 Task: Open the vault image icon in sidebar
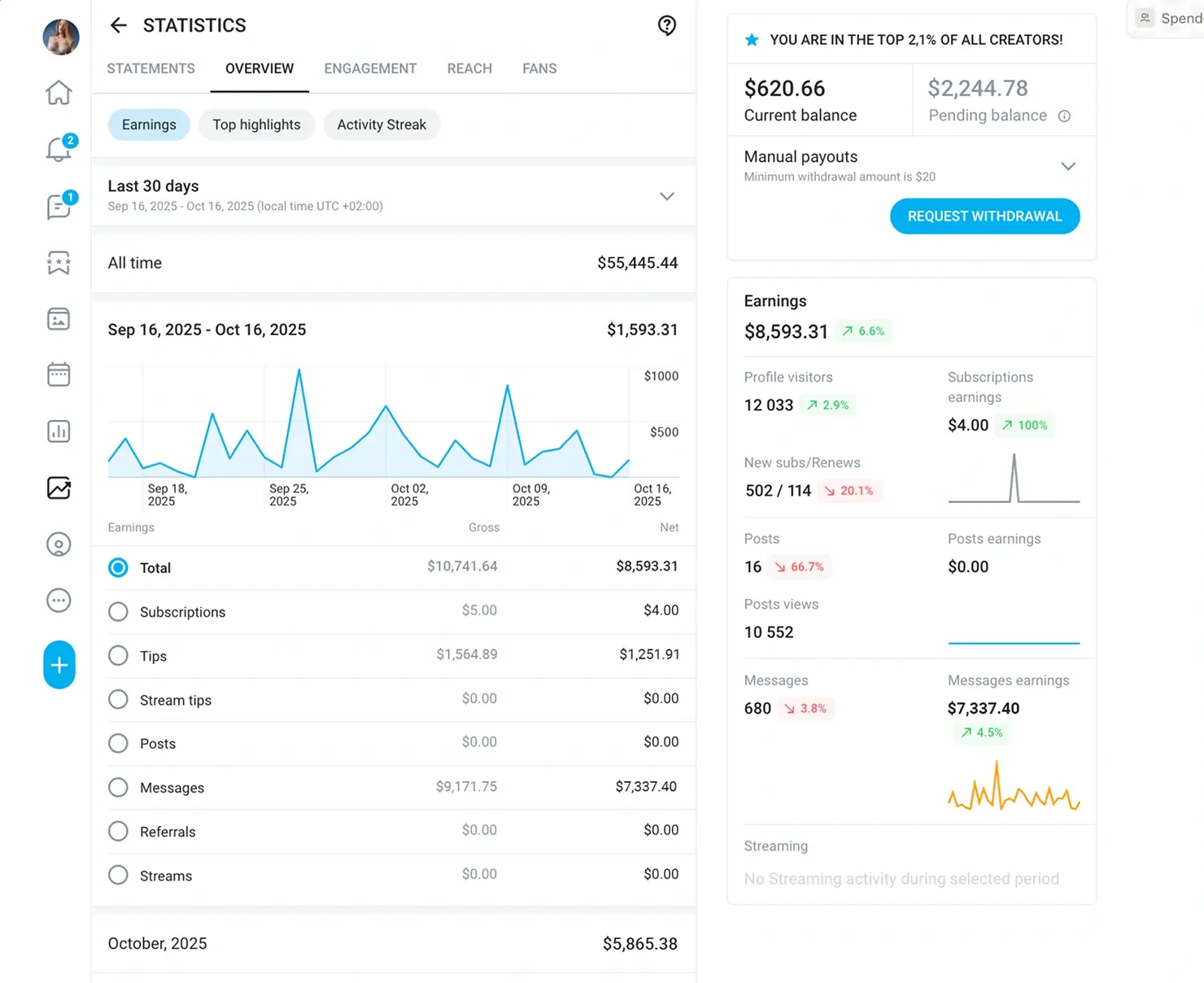(59, 319)
